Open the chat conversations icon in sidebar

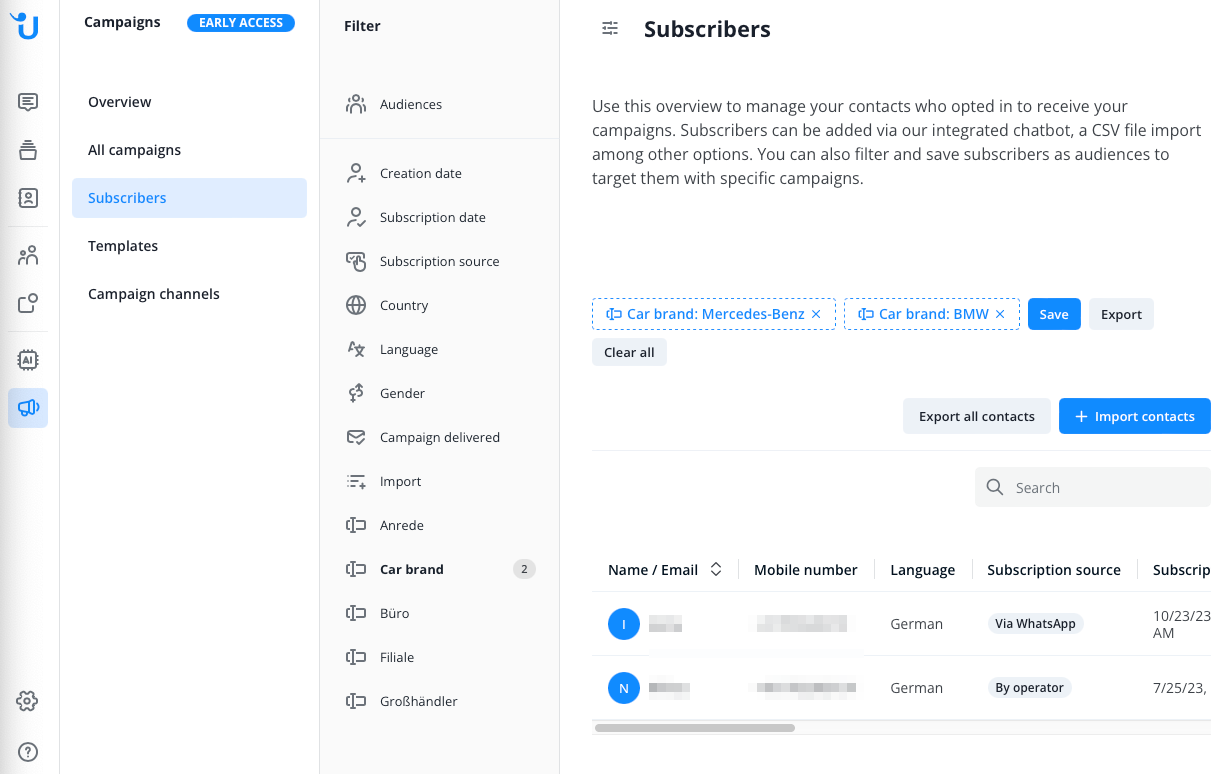tap(28, 102)
